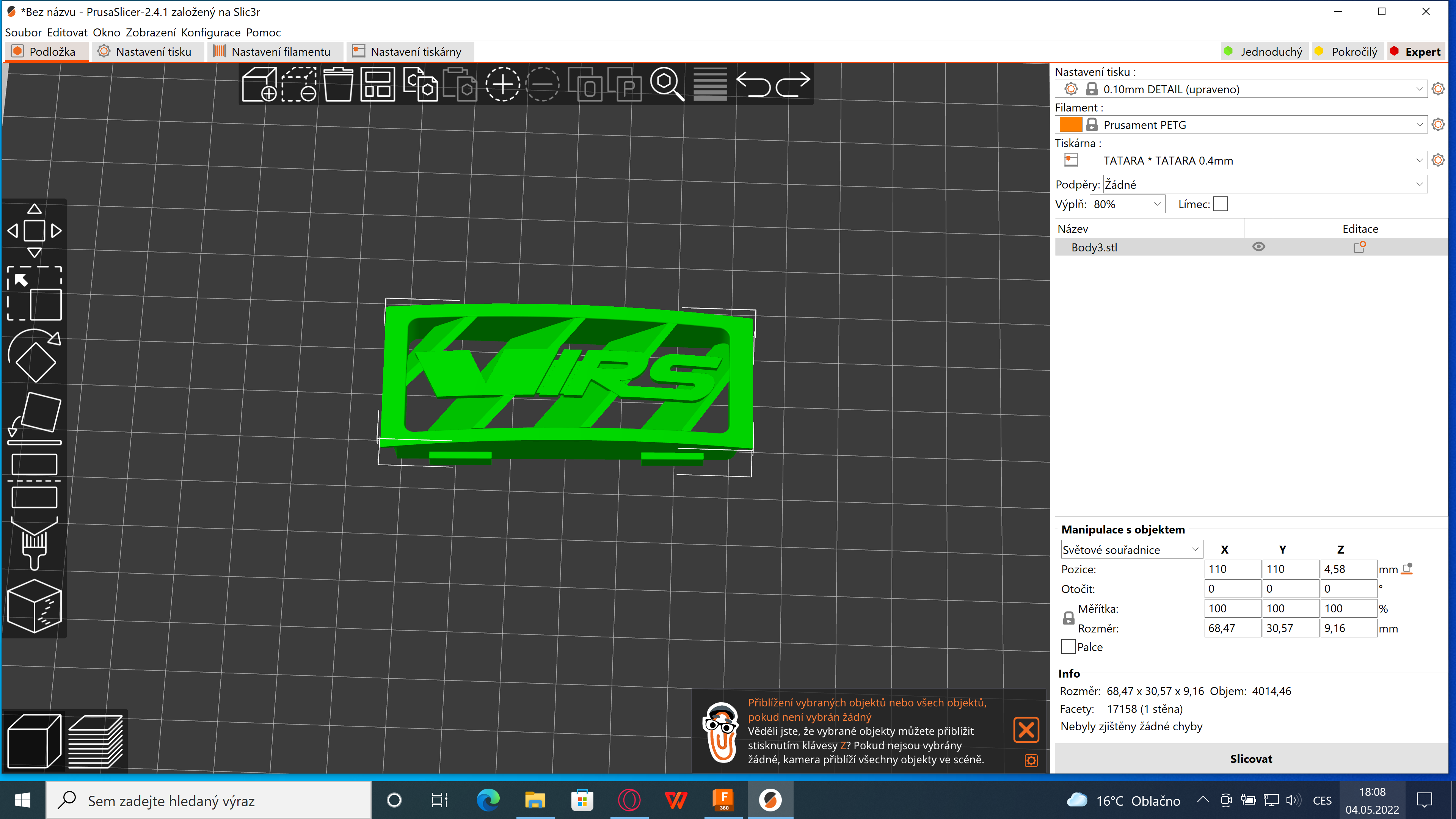Select Body3.stl in object list

click(x=1251, y=247)
